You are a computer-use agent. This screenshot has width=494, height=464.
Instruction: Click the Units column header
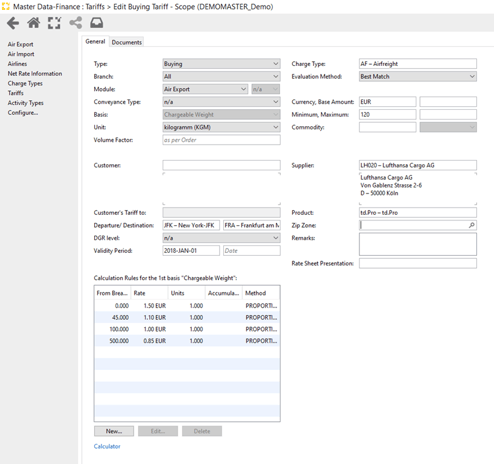(187, 293)
